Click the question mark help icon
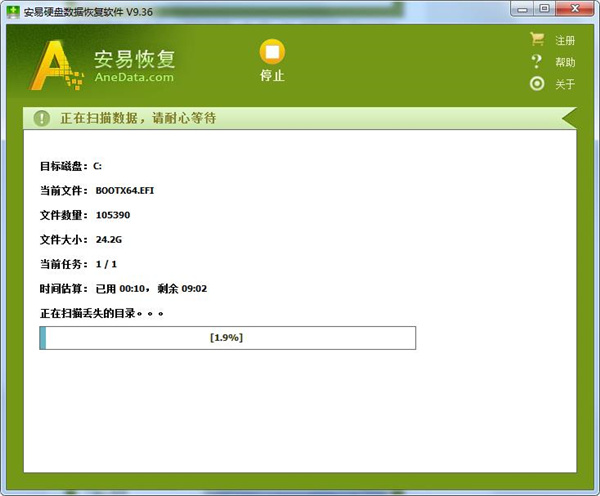The height and width of the screenshot is (496, 600). [537, 61]
